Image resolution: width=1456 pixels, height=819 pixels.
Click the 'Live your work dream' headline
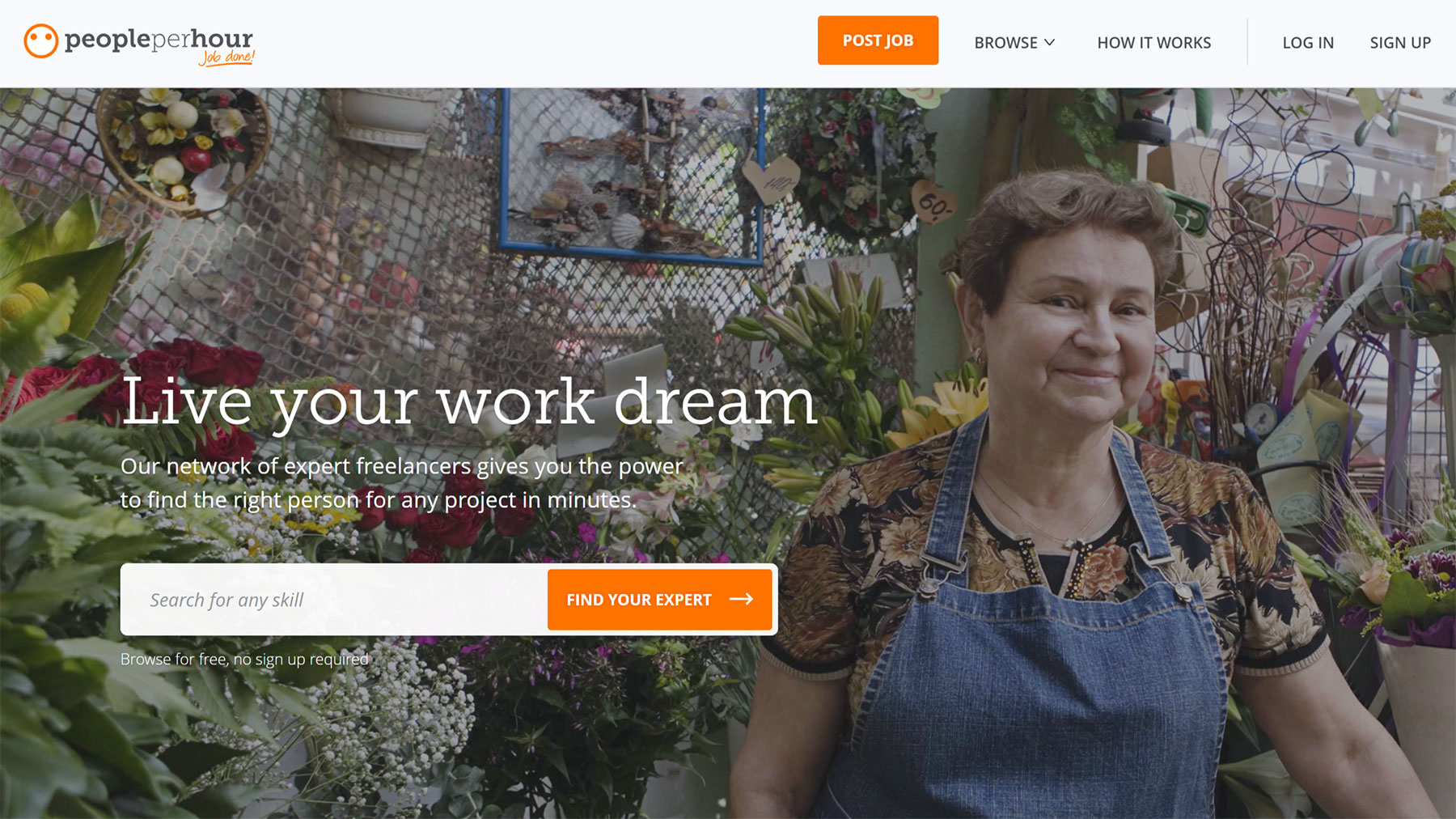point(469,402)
